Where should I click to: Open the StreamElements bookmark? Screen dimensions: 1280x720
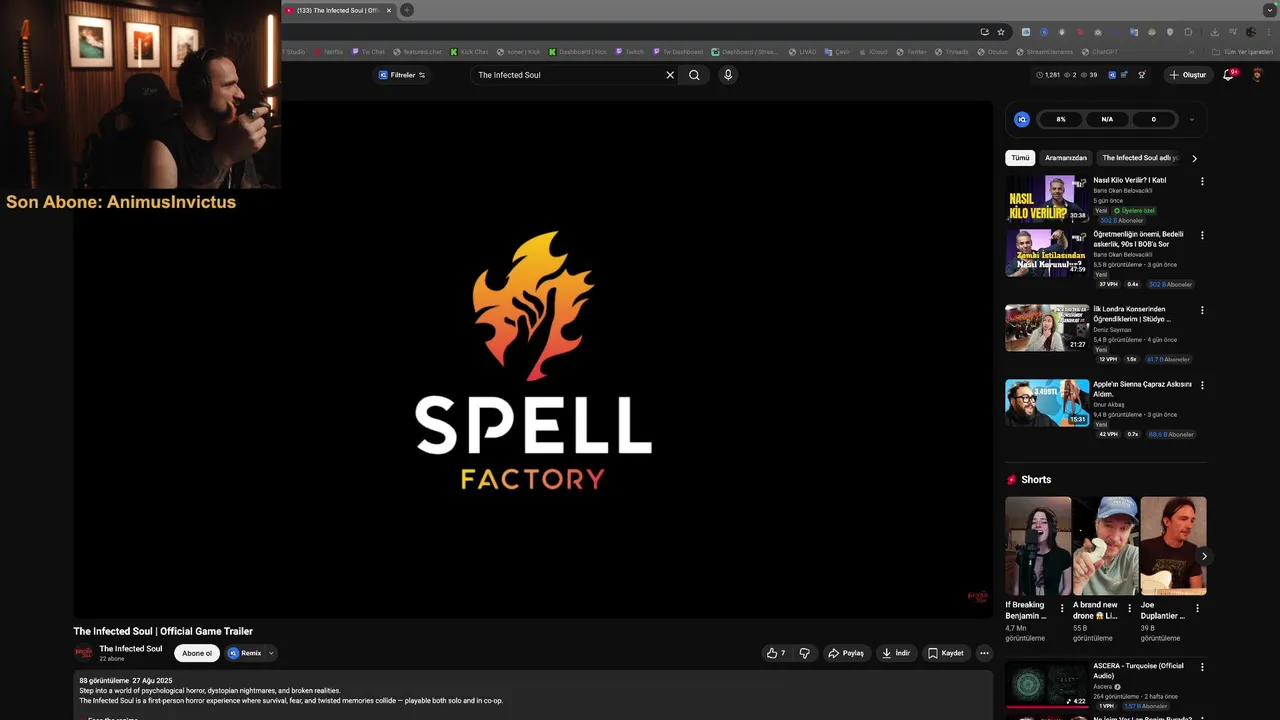pos(1044,52)
